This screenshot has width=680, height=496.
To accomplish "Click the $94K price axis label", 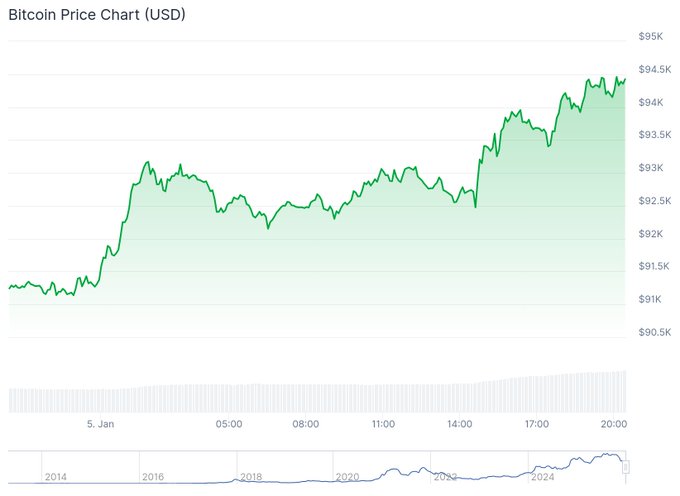I will (652, 102).
